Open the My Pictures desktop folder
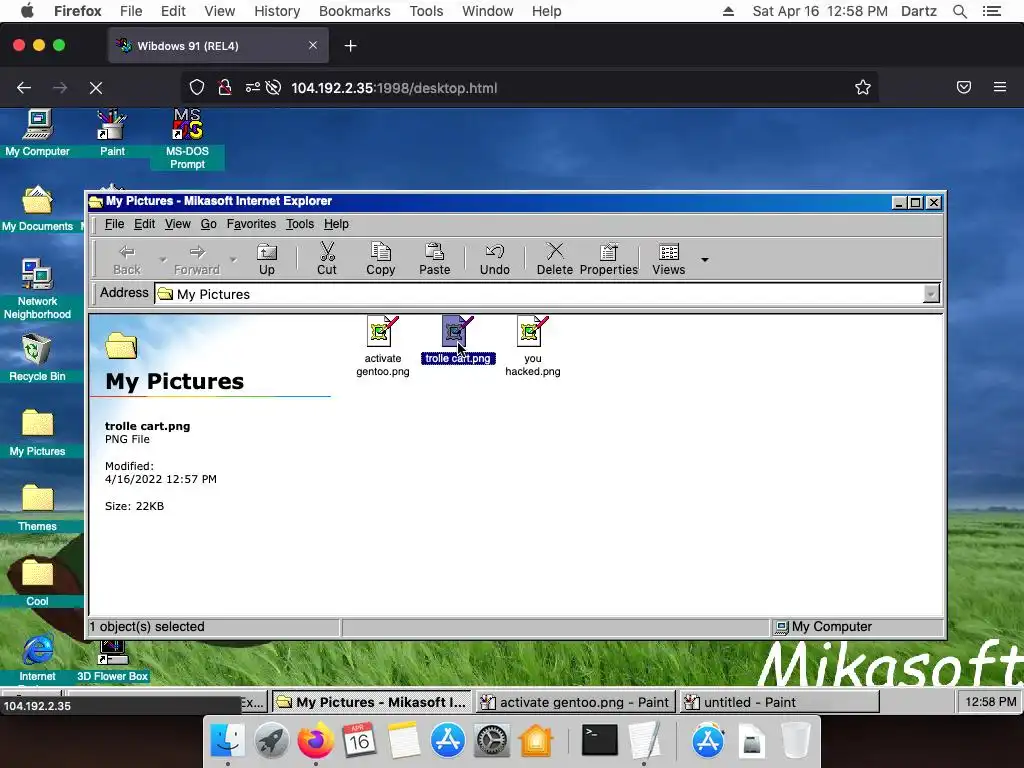1024x768 pixels. (37, 432)
